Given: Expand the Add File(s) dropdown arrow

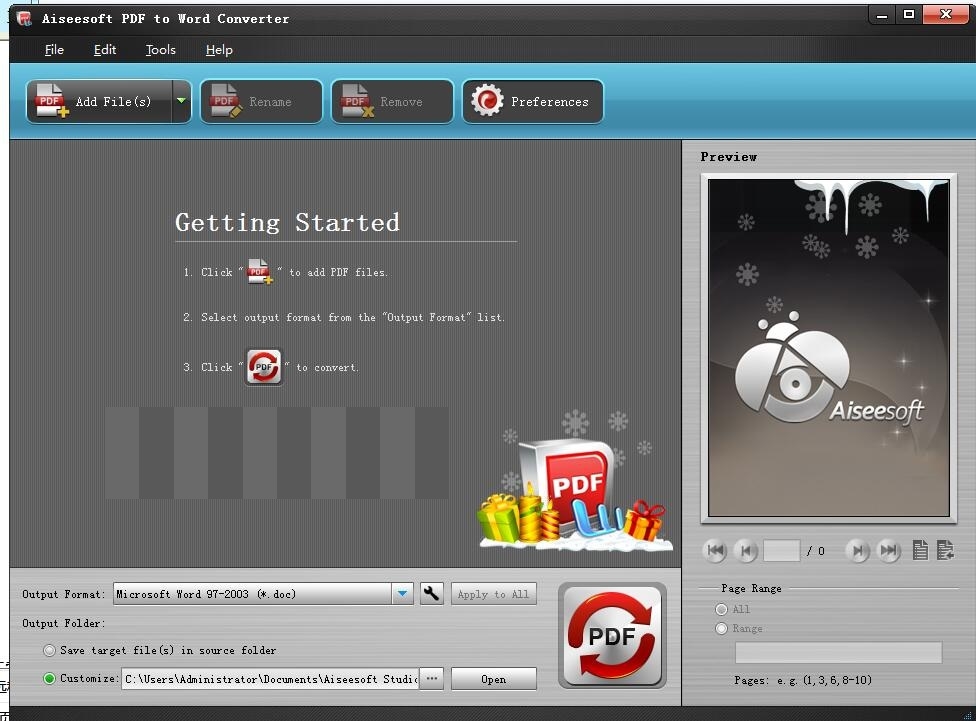Looking at the screenshot, I should click(181, 101).
